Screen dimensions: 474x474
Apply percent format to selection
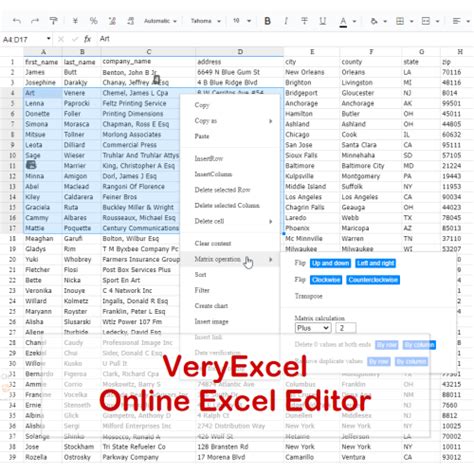pos(94,21)
